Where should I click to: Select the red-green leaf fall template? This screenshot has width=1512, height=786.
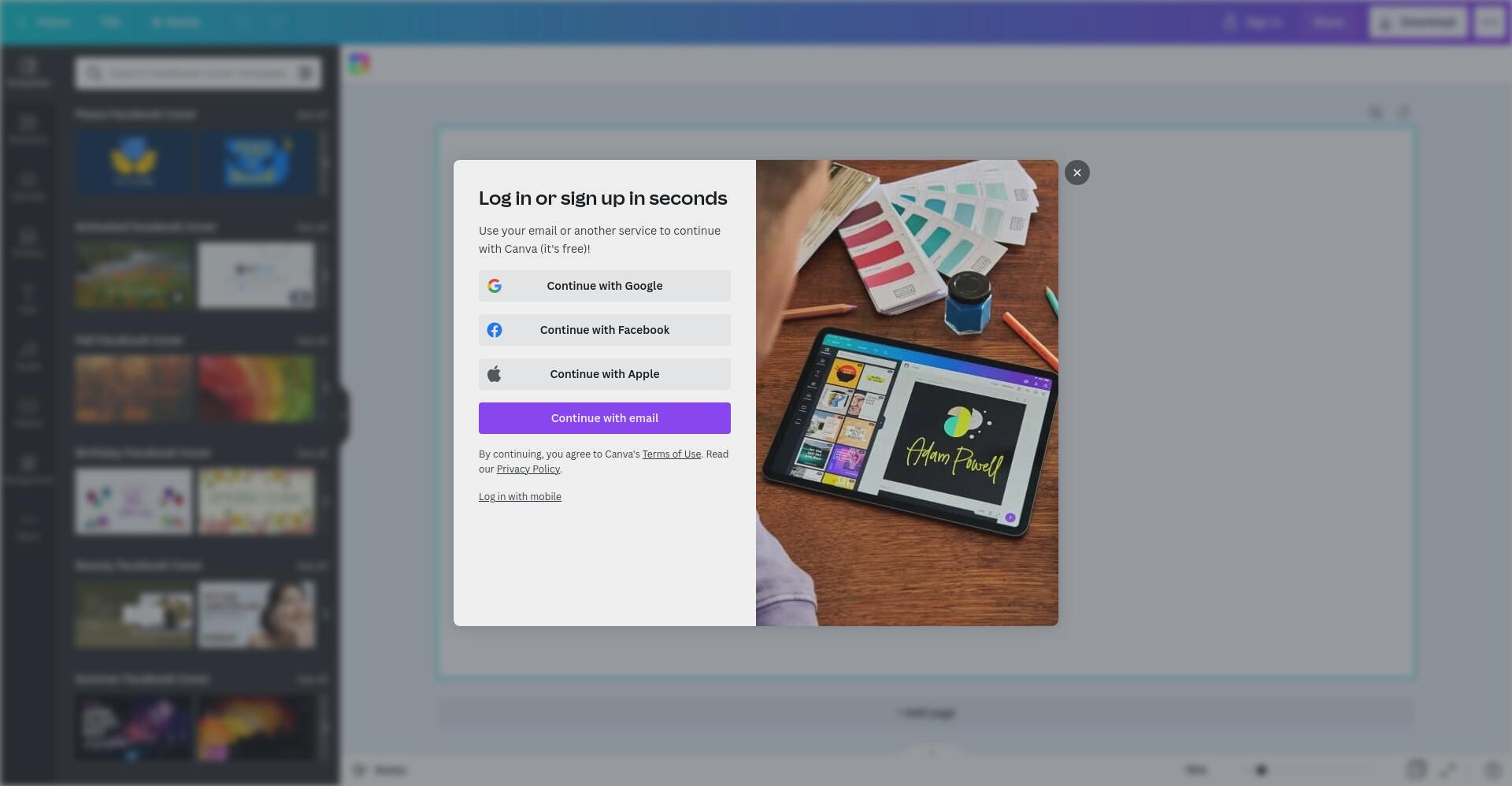click(257, 388)
